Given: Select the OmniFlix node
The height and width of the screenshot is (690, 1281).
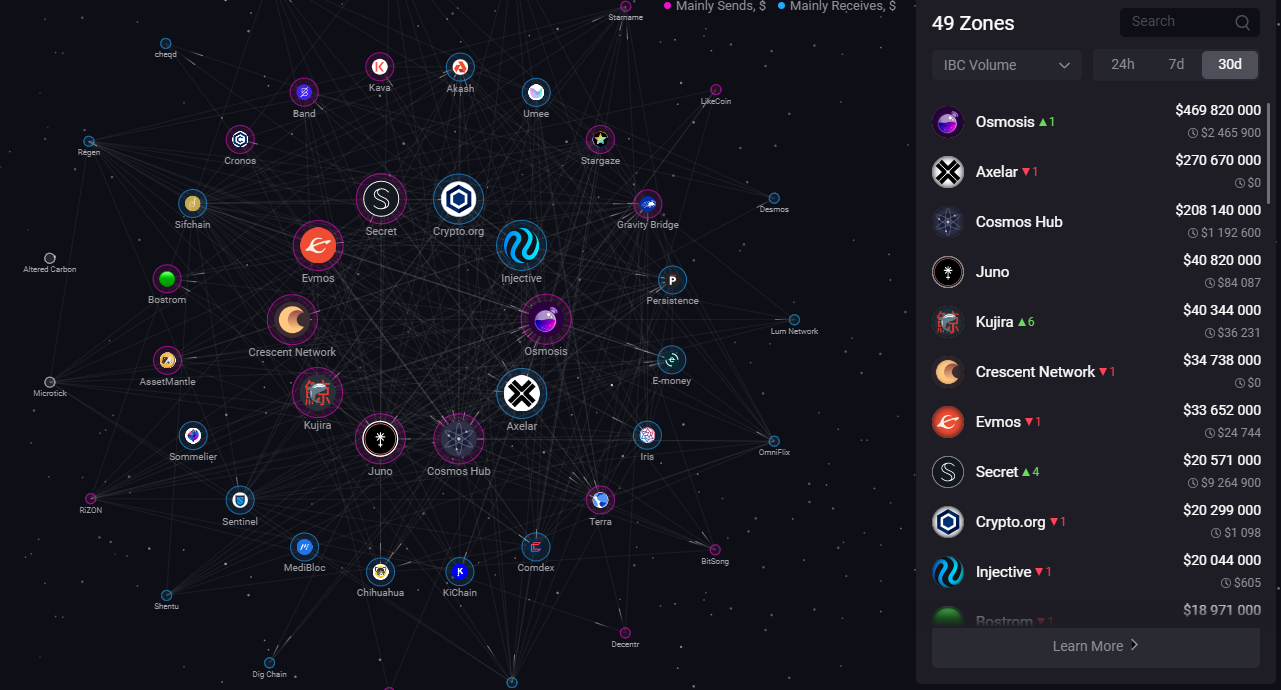Looking at the screenshot, I should [x=774, y=441].
